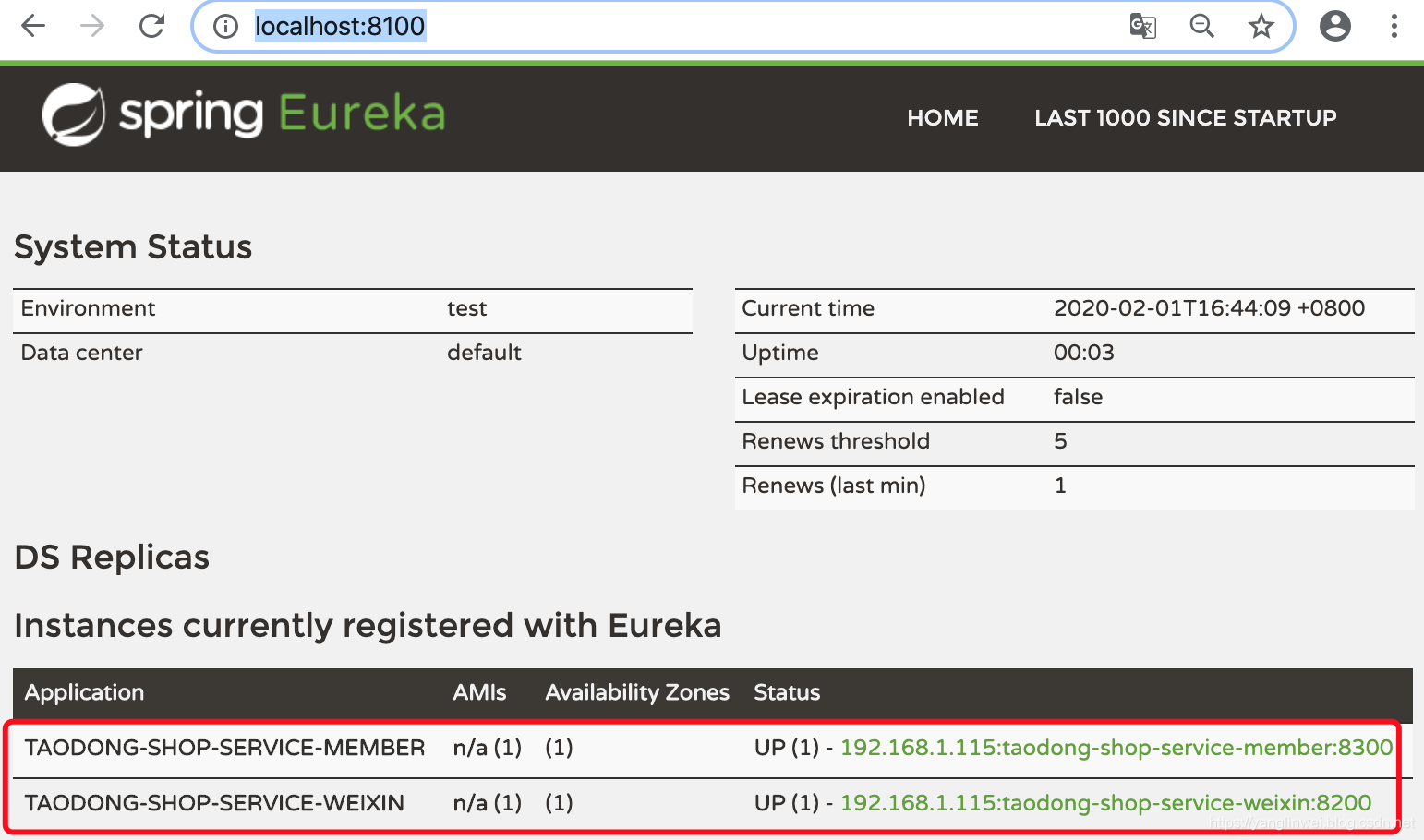
Task: Open the browser profile avatar
Action: (1334, 26)
